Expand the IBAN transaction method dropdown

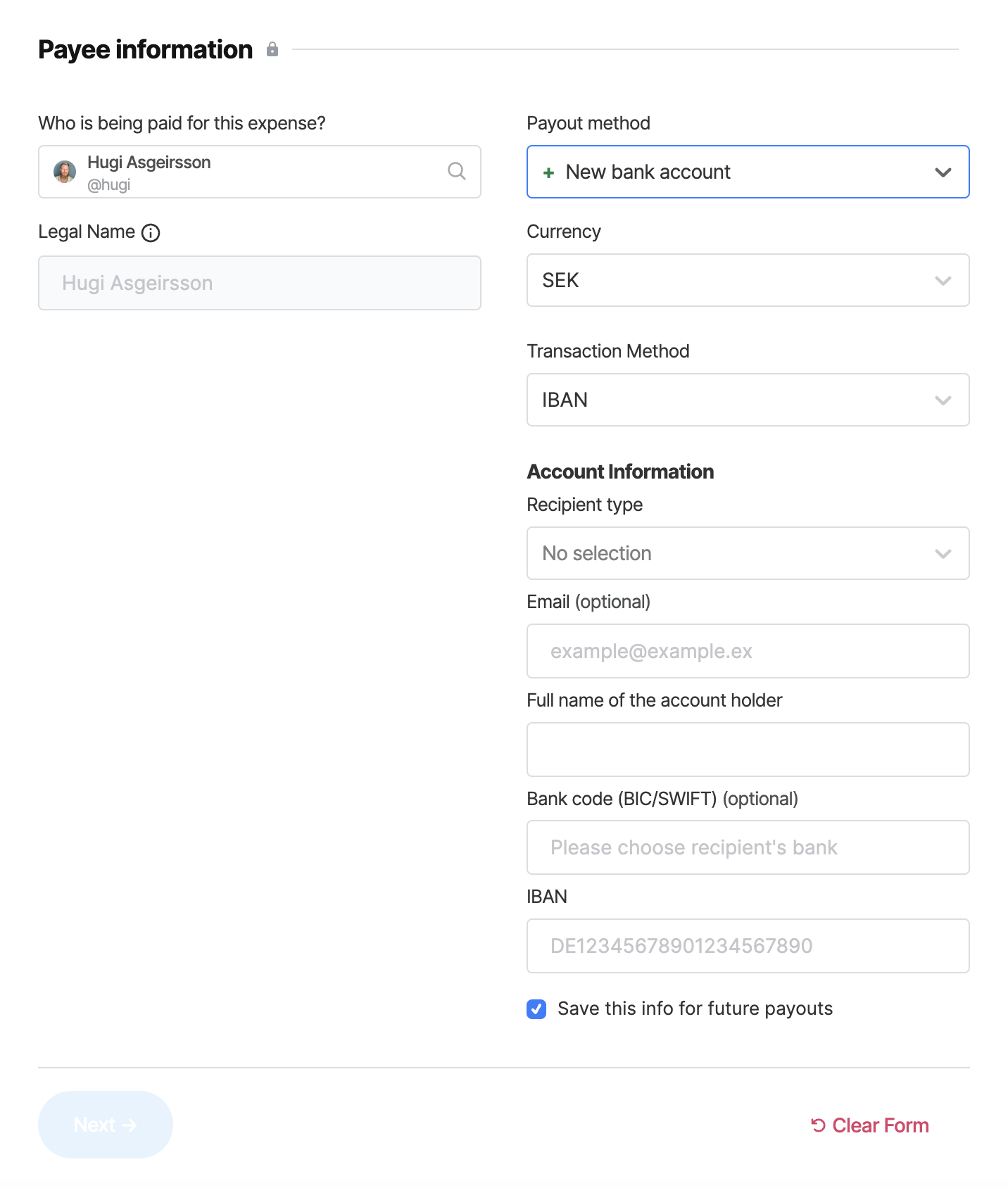748,400
